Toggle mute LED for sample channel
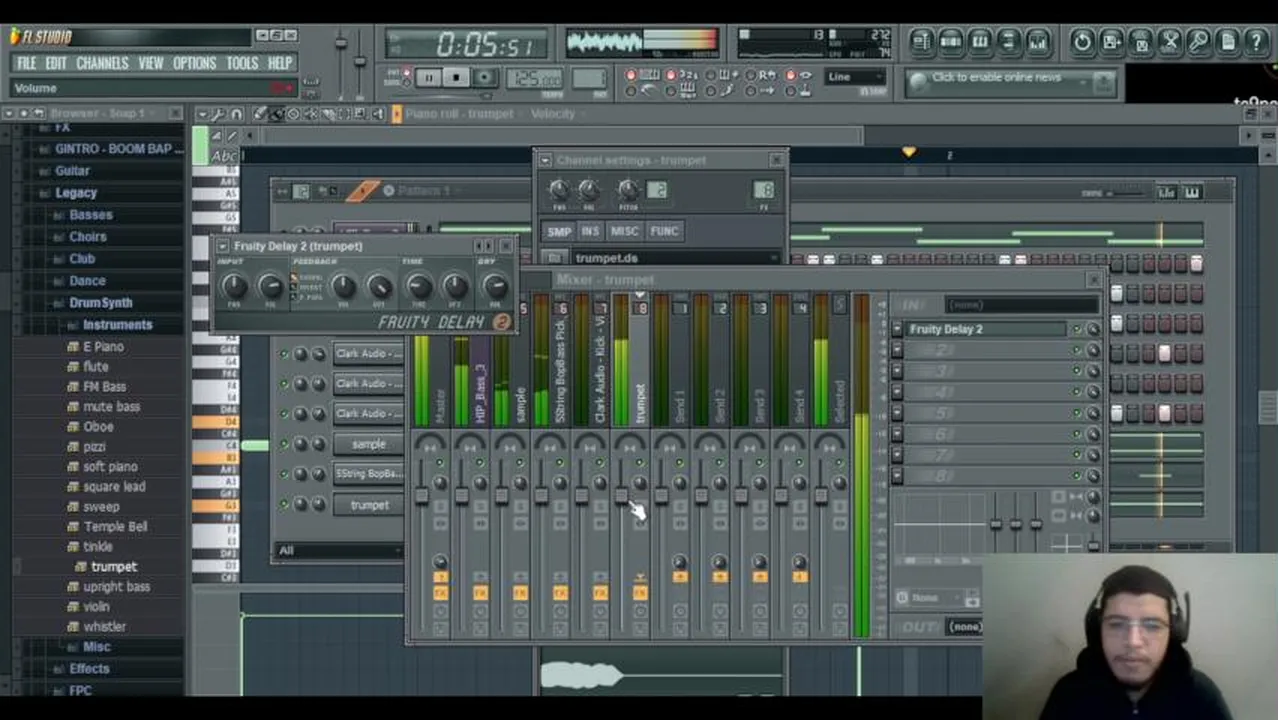This screenshot has height=720, width=1278. click(x=284, y=444)
